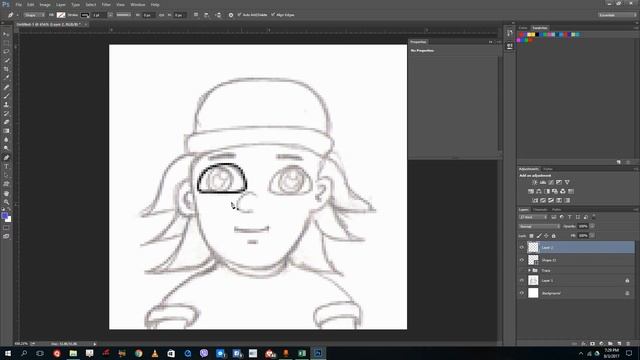Image resolution: width=640 pixels, height=360 pixels.
Task: Select the Shape tool in toolbox
Action: [x=6, y=184]
